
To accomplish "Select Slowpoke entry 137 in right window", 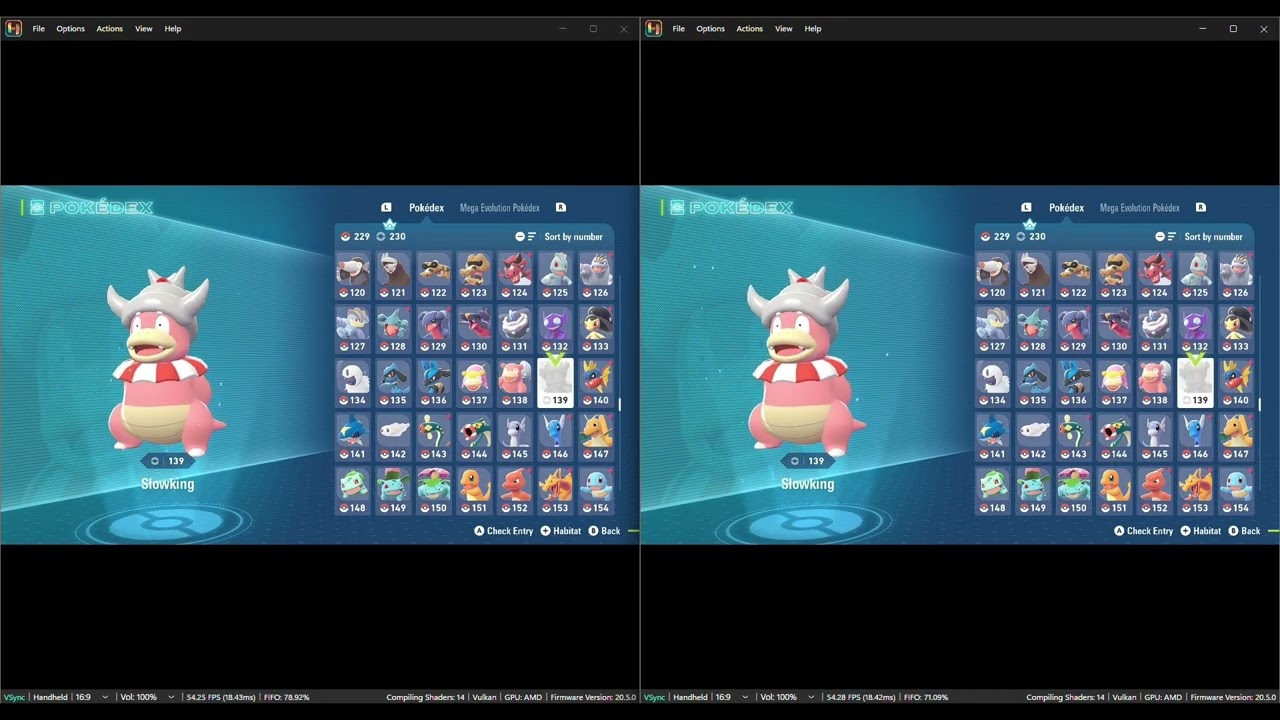I will (x=1115, y=383).
